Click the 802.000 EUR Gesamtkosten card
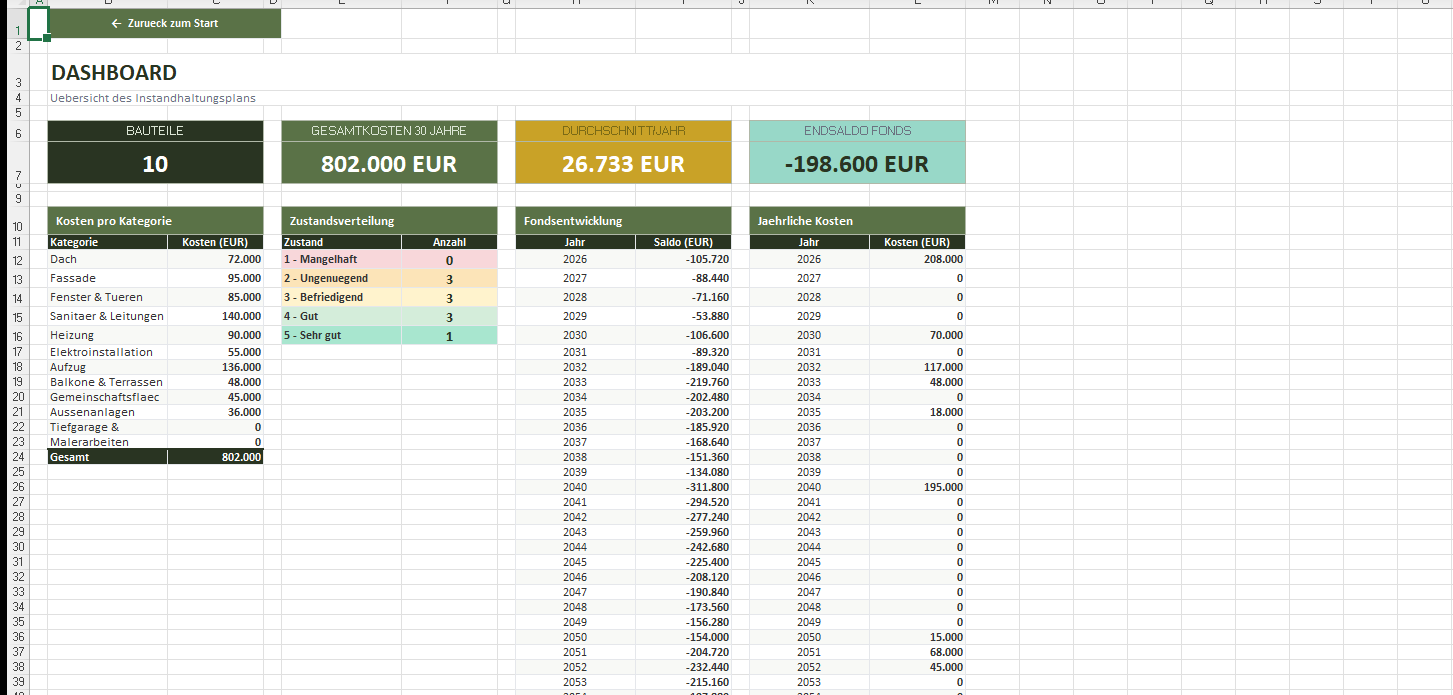This screenshot has height=695, width=1453. pos(389,164)
